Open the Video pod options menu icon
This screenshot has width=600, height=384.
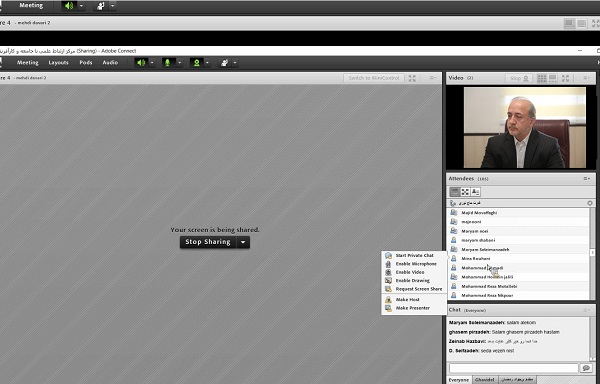[586, 78]
